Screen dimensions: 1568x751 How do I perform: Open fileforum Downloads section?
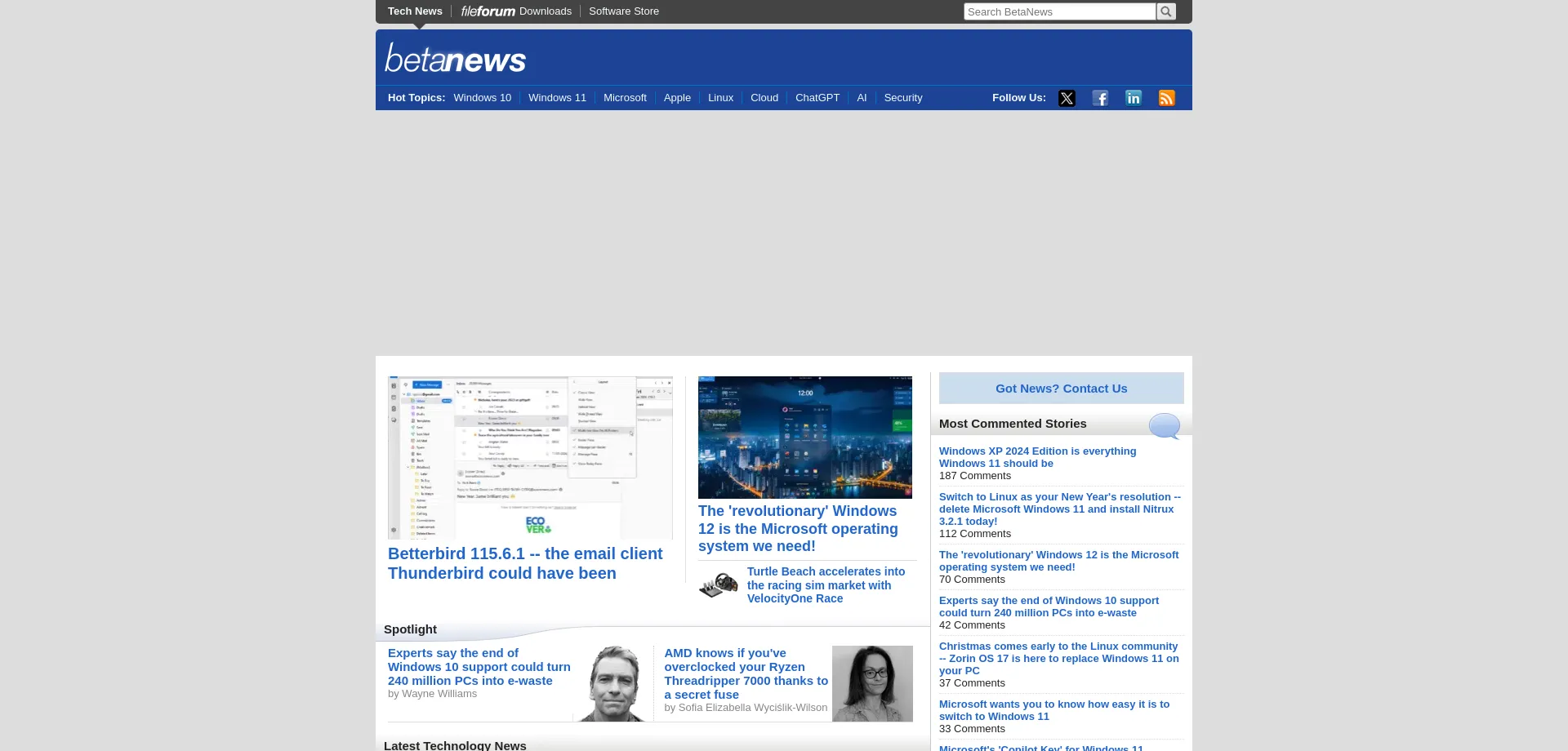[x=516, y=11]
